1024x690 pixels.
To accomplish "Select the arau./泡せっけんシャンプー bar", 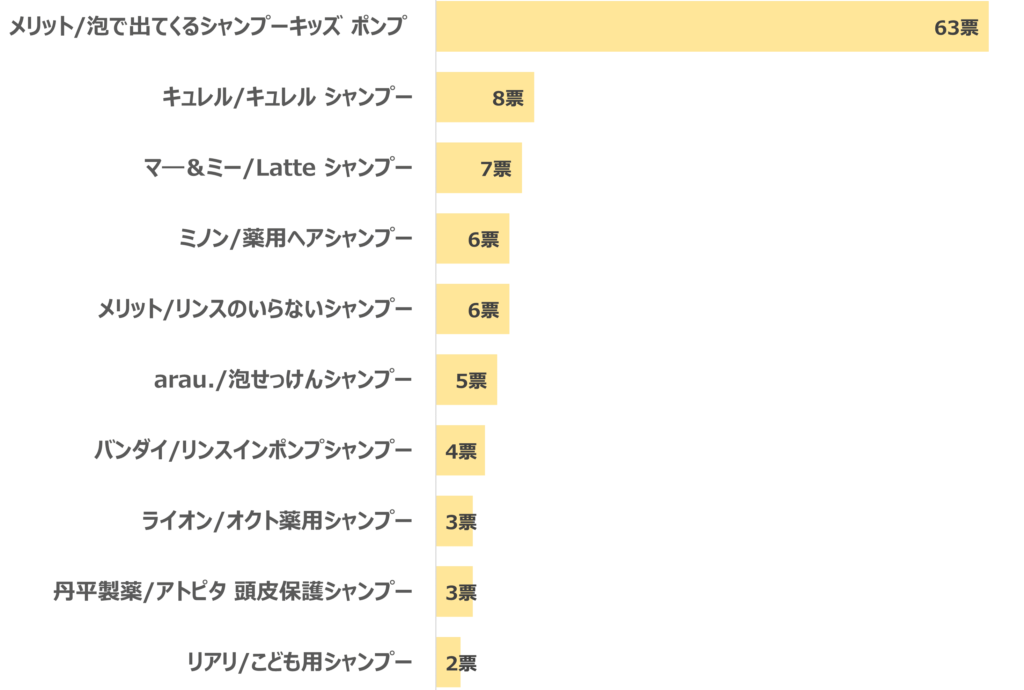I will (466, 380).
